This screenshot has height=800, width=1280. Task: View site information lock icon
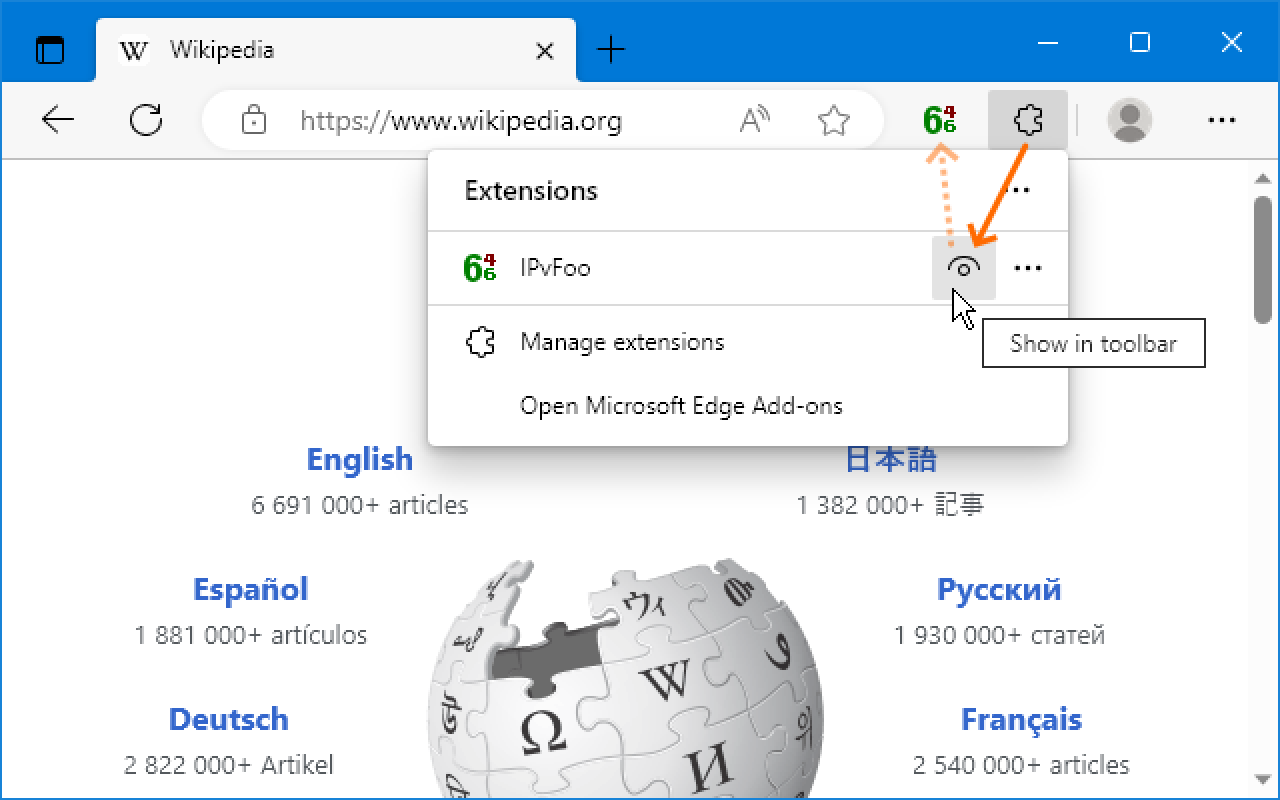click(254, 121)
